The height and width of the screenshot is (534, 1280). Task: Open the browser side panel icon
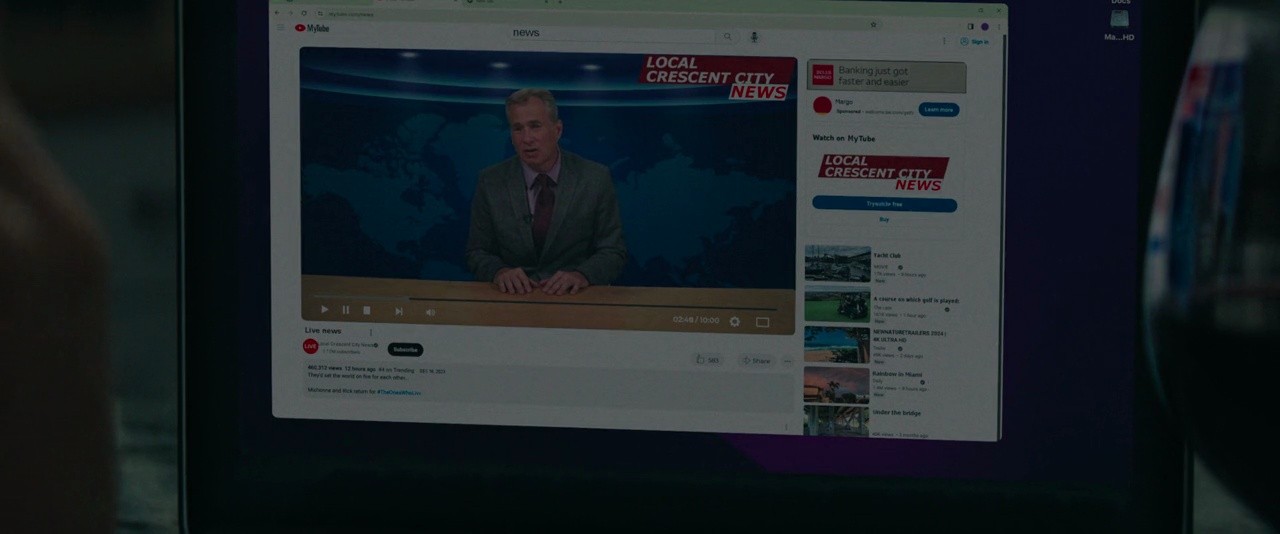tap(970, 26)
